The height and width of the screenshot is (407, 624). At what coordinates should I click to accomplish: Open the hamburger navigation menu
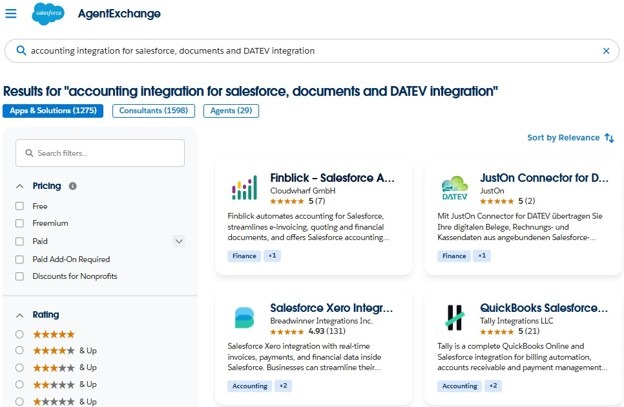(x=11, y=14)
